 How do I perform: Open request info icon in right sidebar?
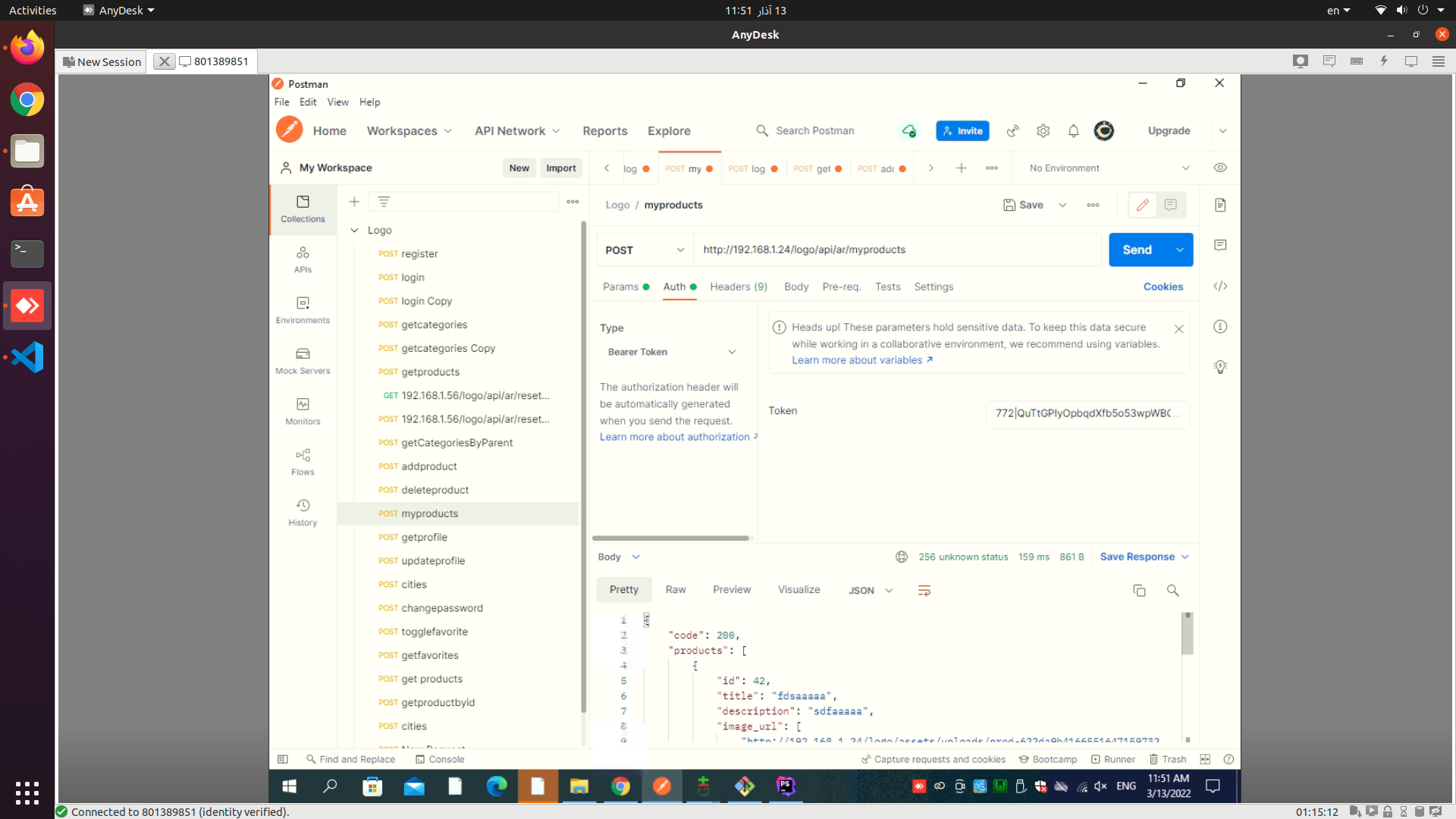click(1220, 327)
